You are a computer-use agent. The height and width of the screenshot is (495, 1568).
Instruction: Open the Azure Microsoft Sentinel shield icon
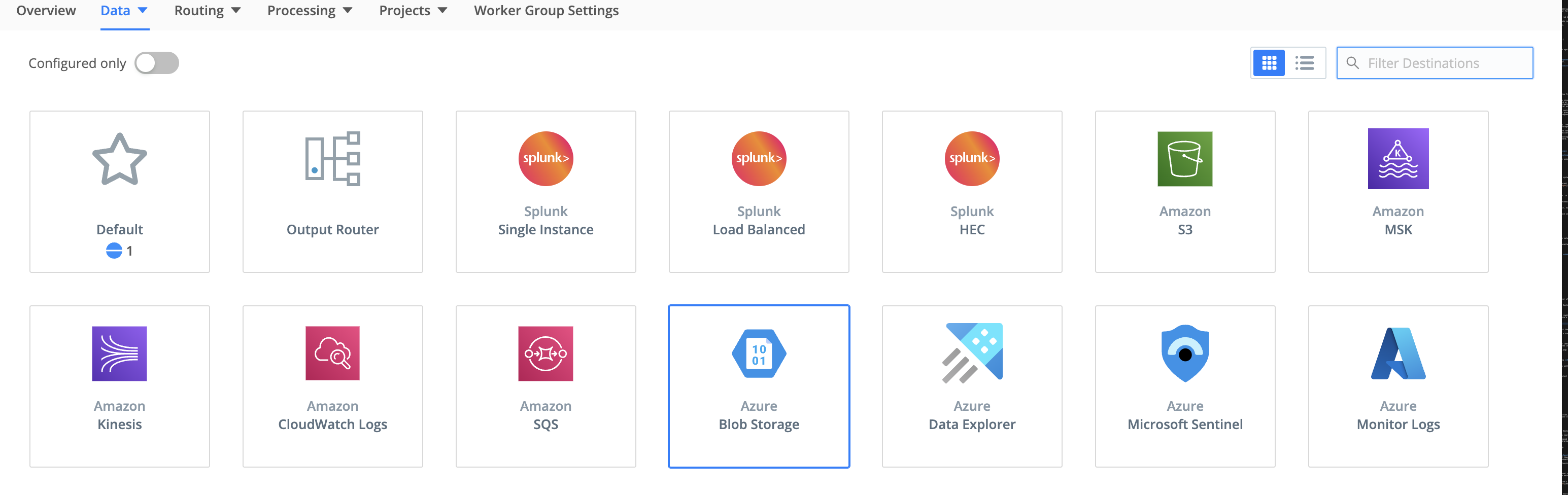(x=1185, y=353)
